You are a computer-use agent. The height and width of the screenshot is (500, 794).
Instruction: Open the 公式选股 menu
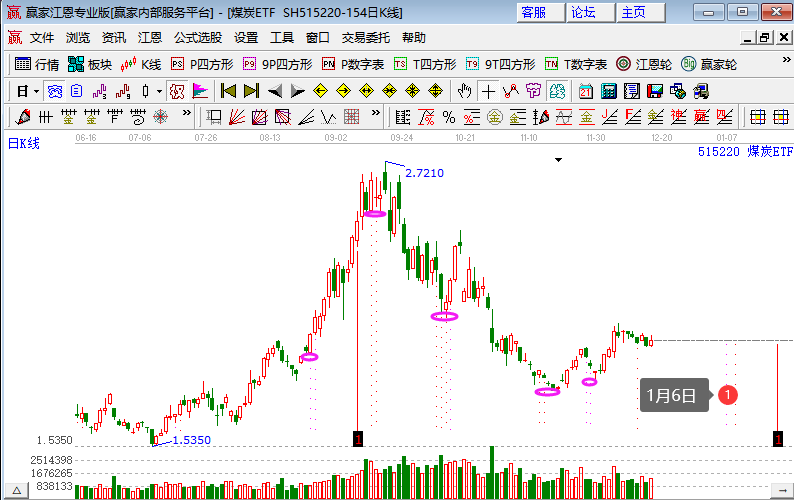pyautogui.click(x=198, y=37)
